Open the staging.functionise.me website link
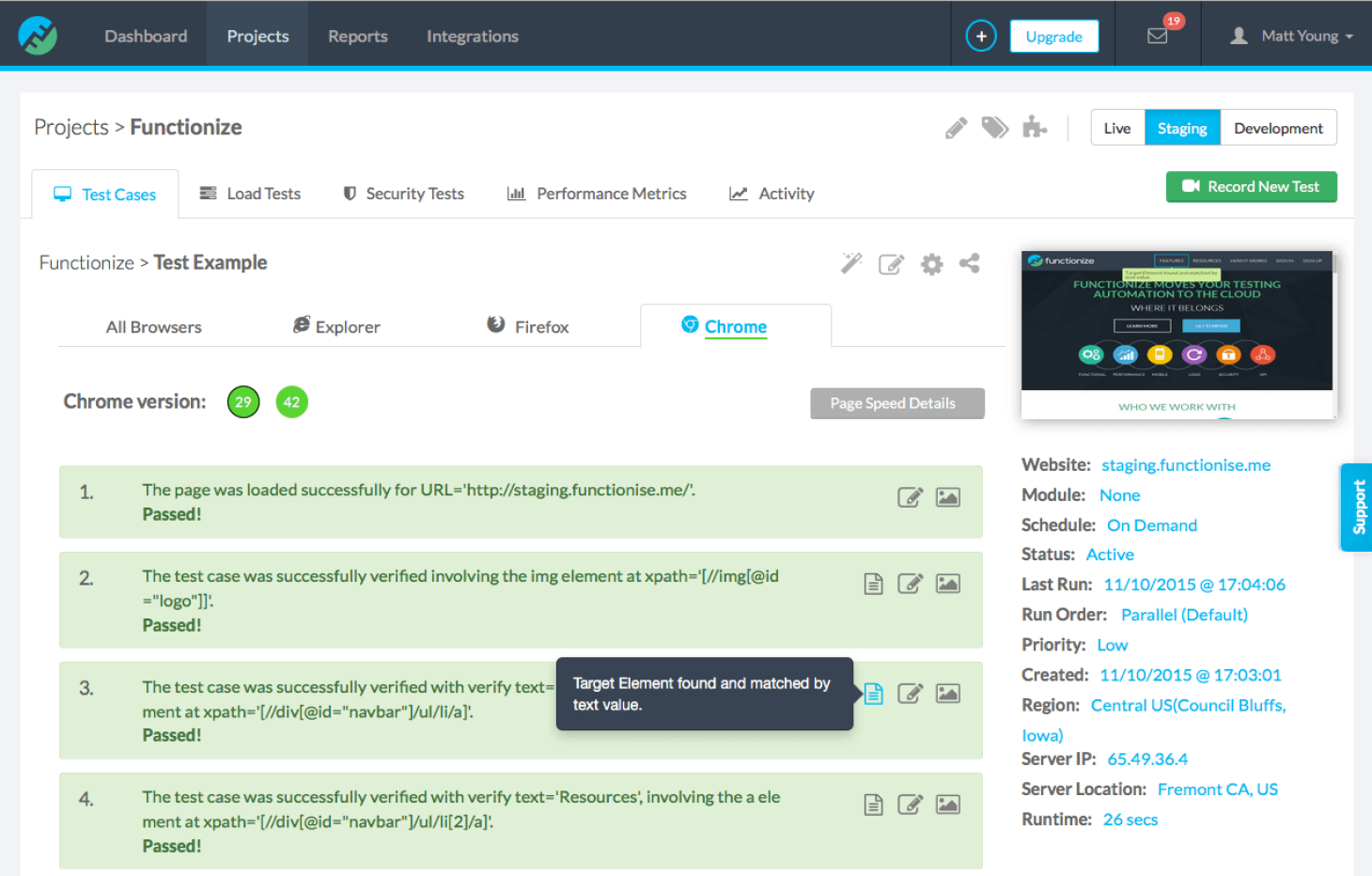The width and height of the screenshot is (1372, 876). pyautogui.click(x=1185, y=464)
